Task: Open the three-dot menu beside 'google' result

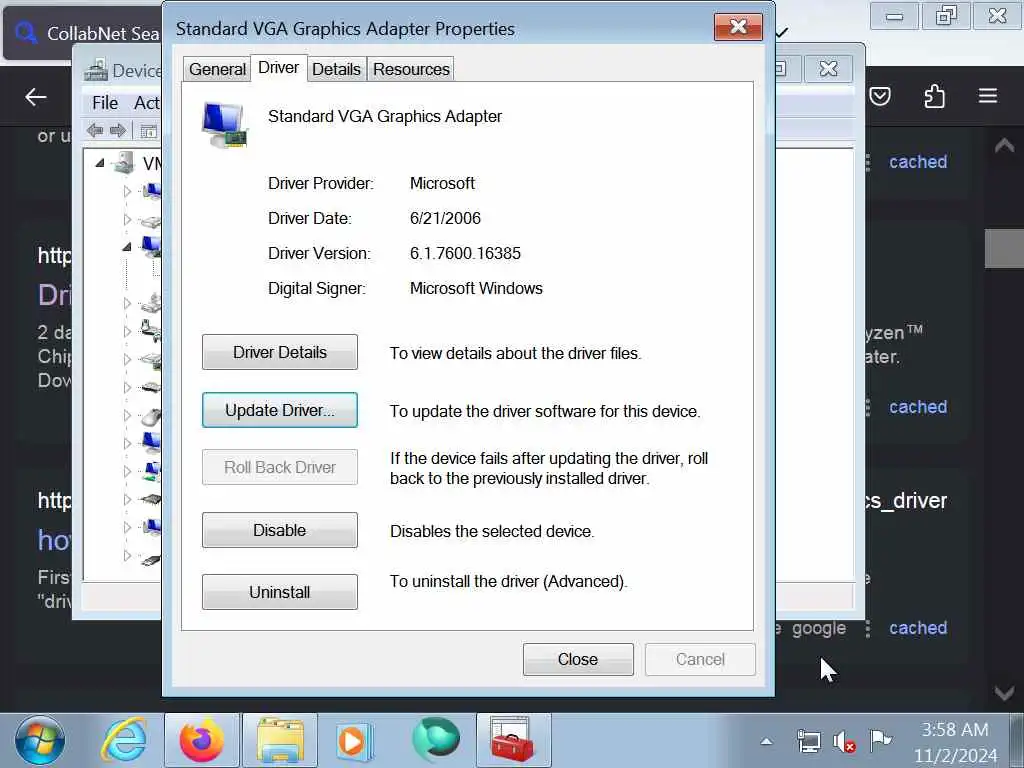Action: [x=867, y=628]
